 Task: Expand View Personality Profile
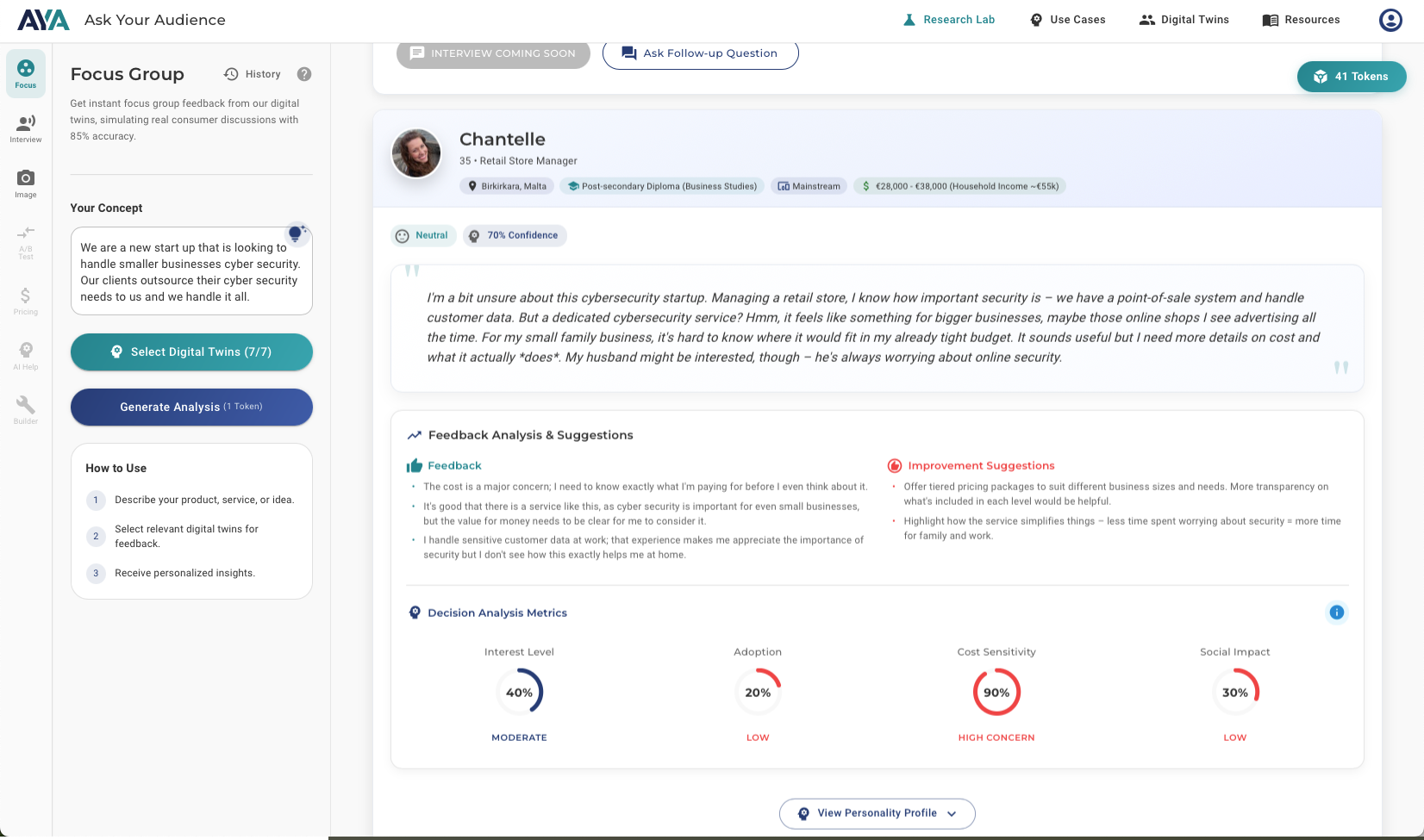877,813
